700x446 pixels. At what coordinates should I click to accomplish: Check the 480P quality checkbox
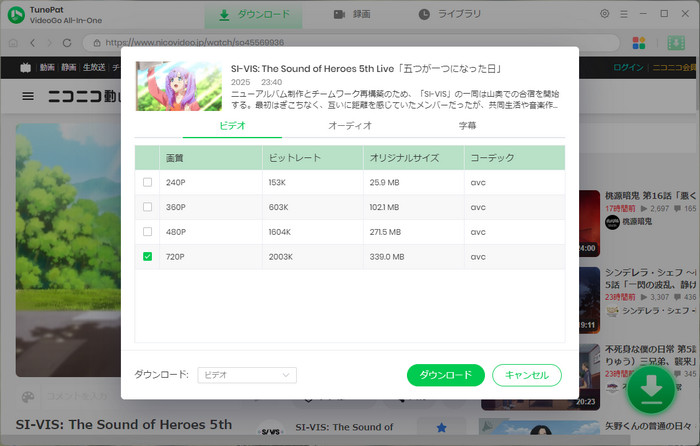pyautogui.click(x=147, y=232)
